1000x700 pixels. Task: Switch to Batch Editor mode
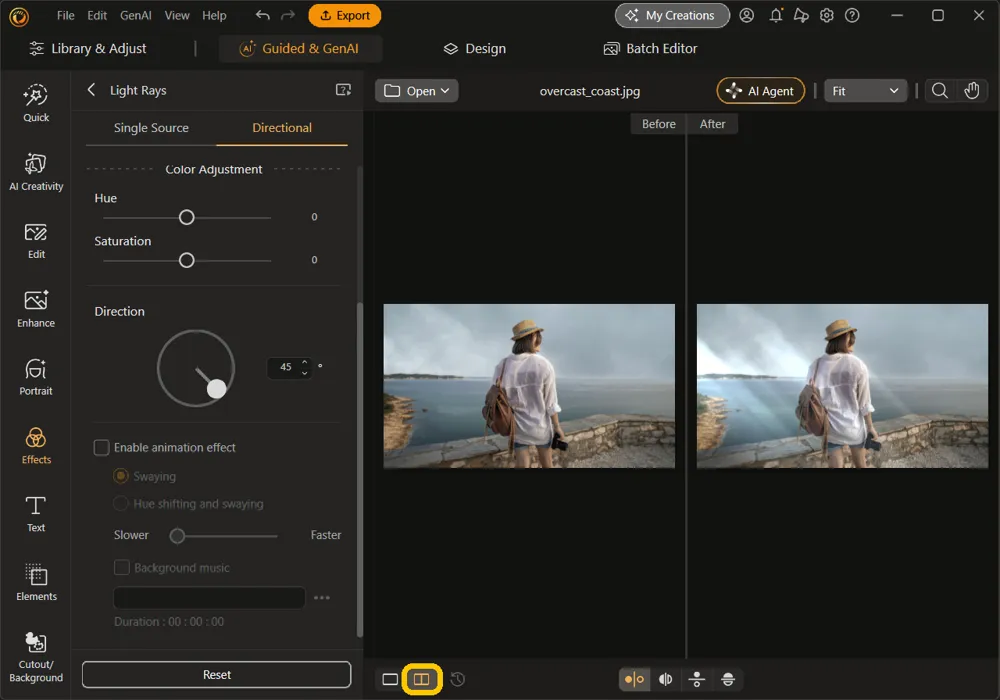pyautogui.click(x=650, y=48)
